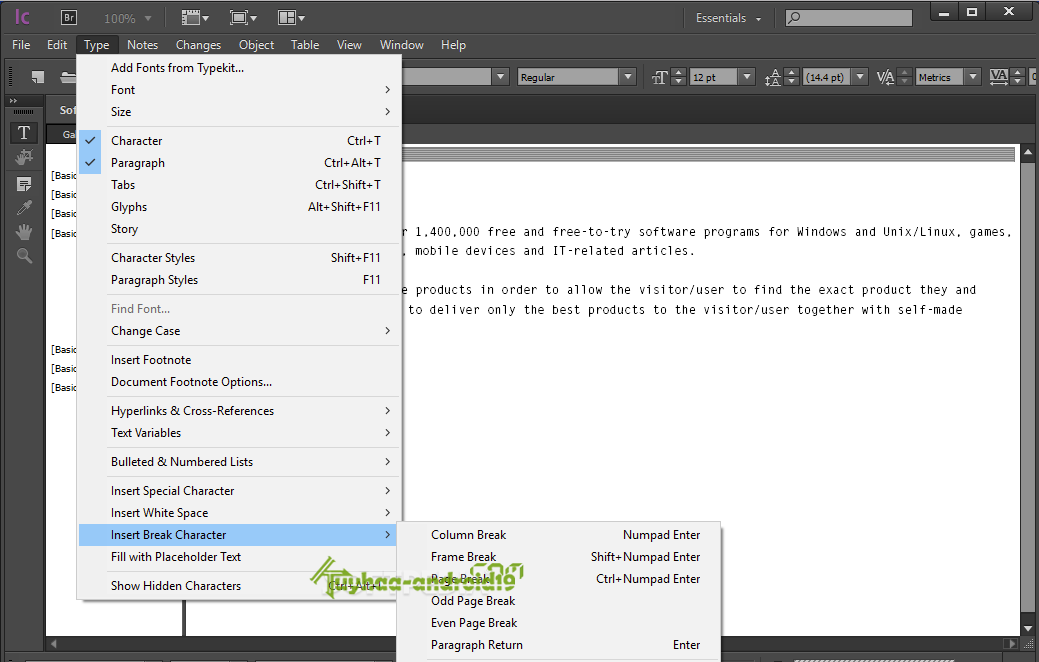Screen dimensions: 1039x662
Task: Open Paragraph Styles panel
Action: [x=240, y=280]
